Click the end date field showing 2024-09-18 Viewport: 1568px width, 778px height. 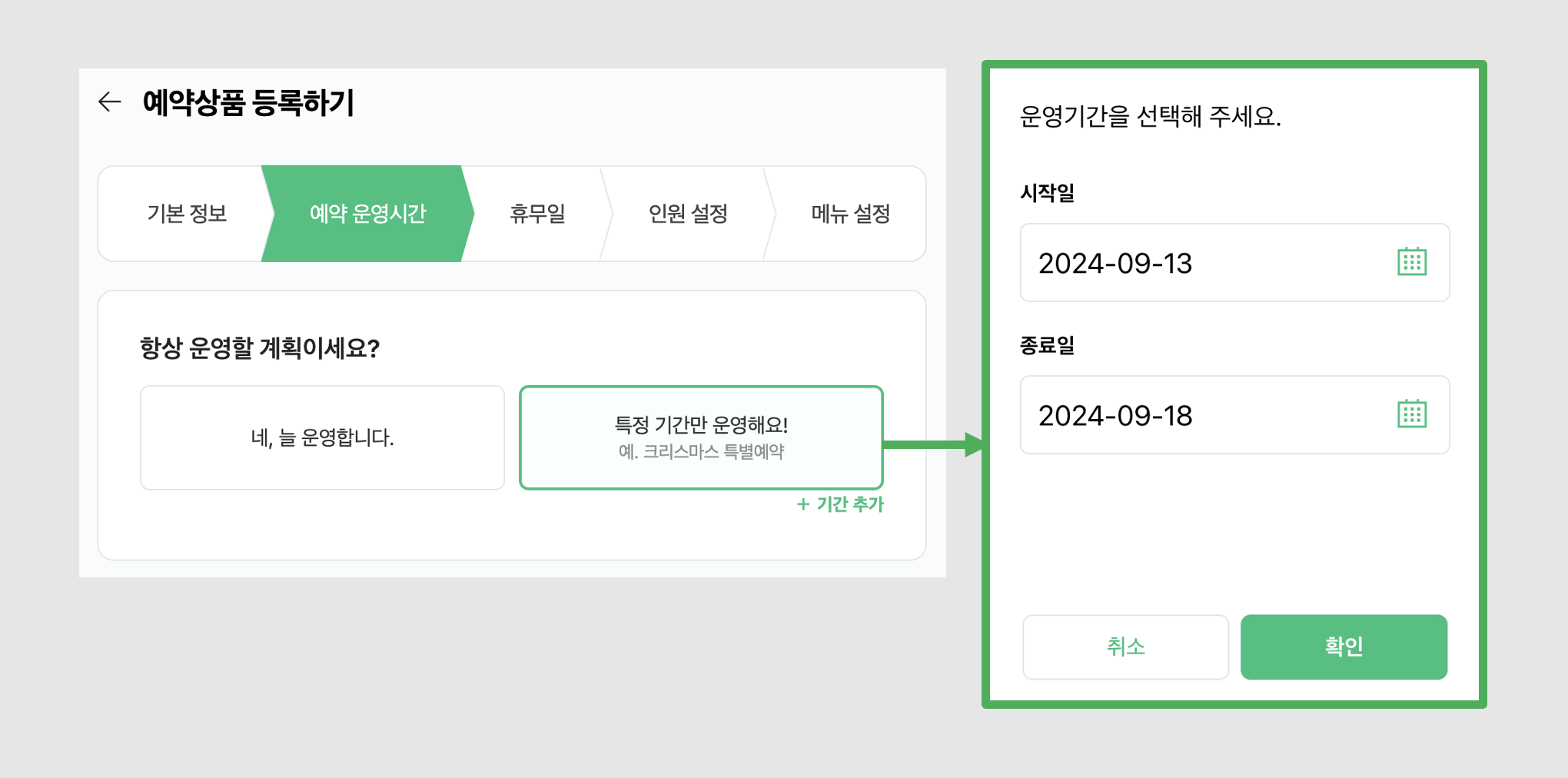(x=1234, y=415)
